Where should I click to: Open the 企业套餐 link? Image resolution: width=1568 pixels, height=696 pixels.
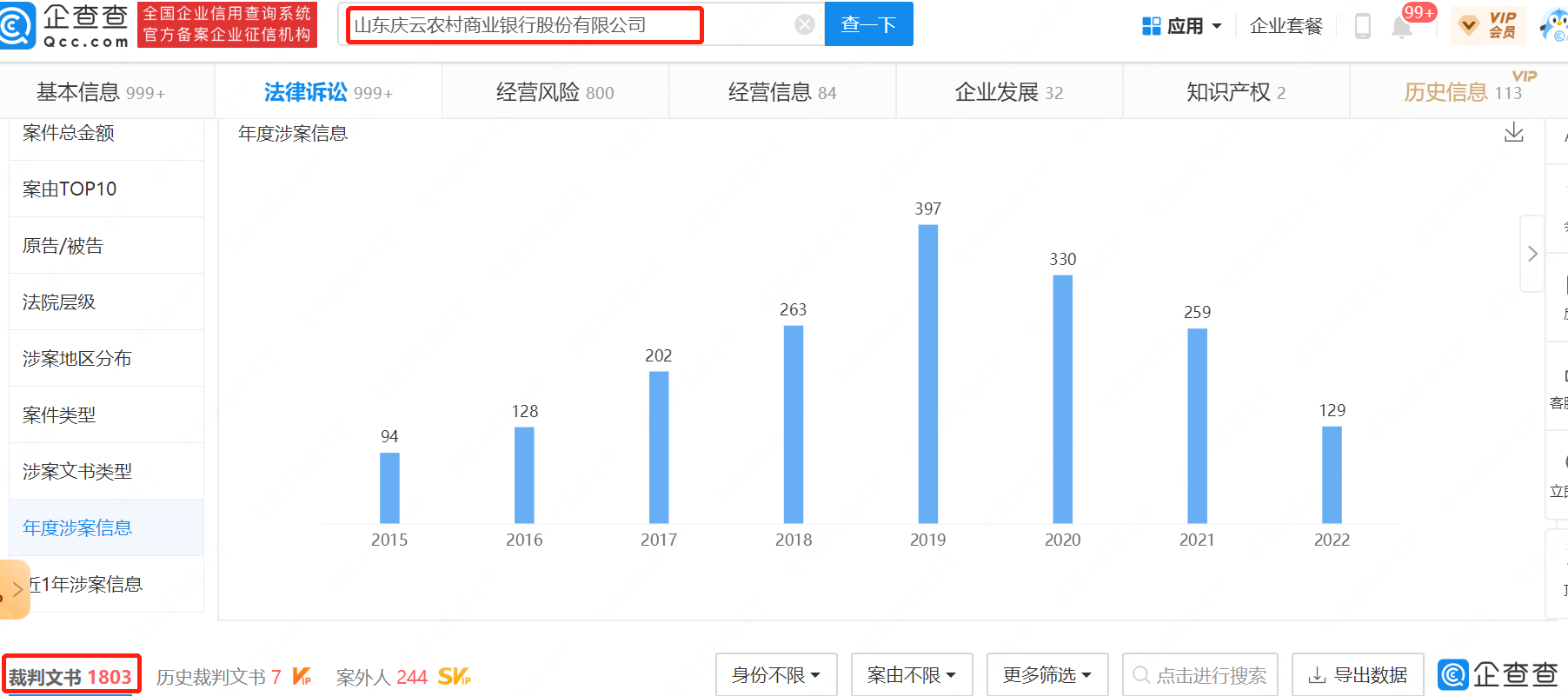tap(1286, 26)
